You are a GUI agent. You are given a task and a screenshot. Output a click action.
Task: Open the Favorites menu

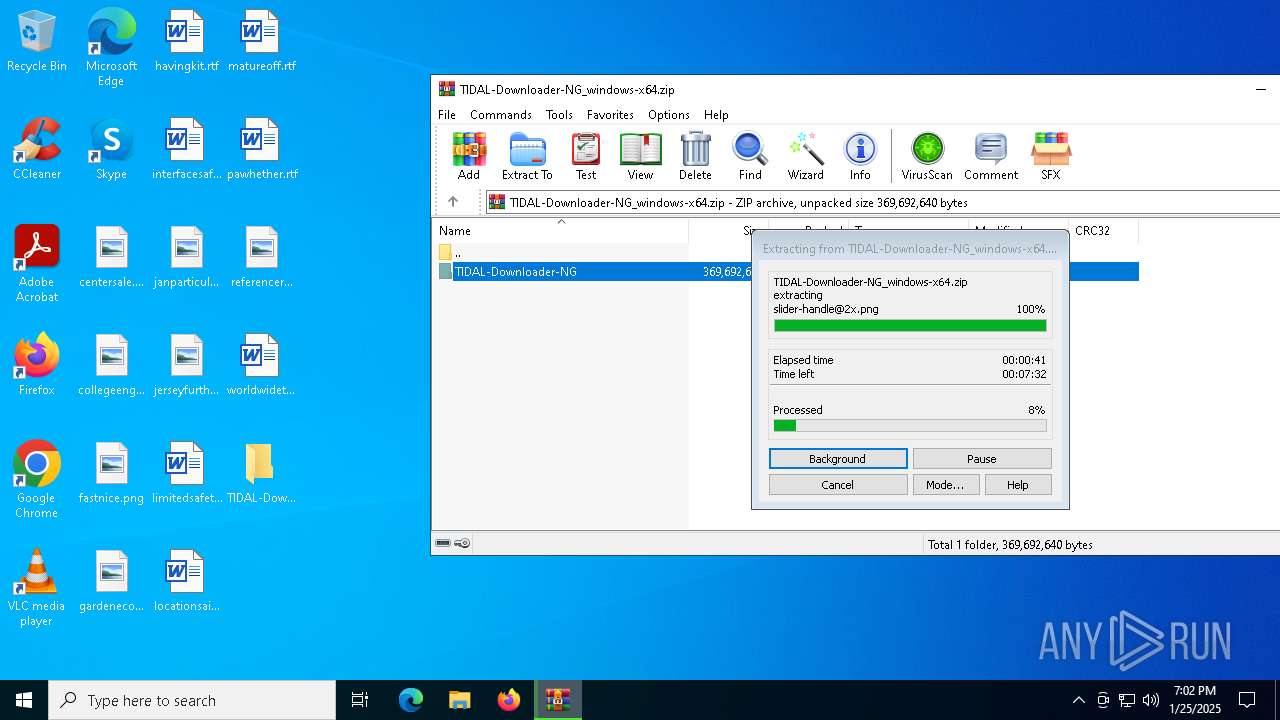click(x=610, y=115)
